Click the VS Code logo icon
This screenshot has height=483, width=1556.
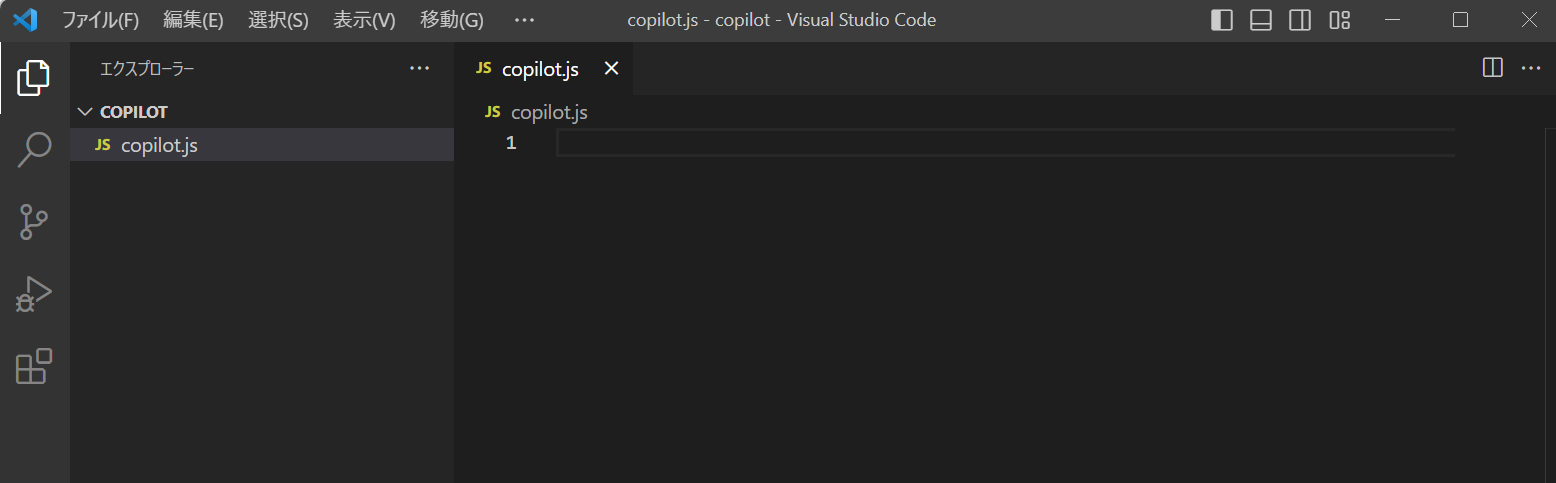pos(25,20)
